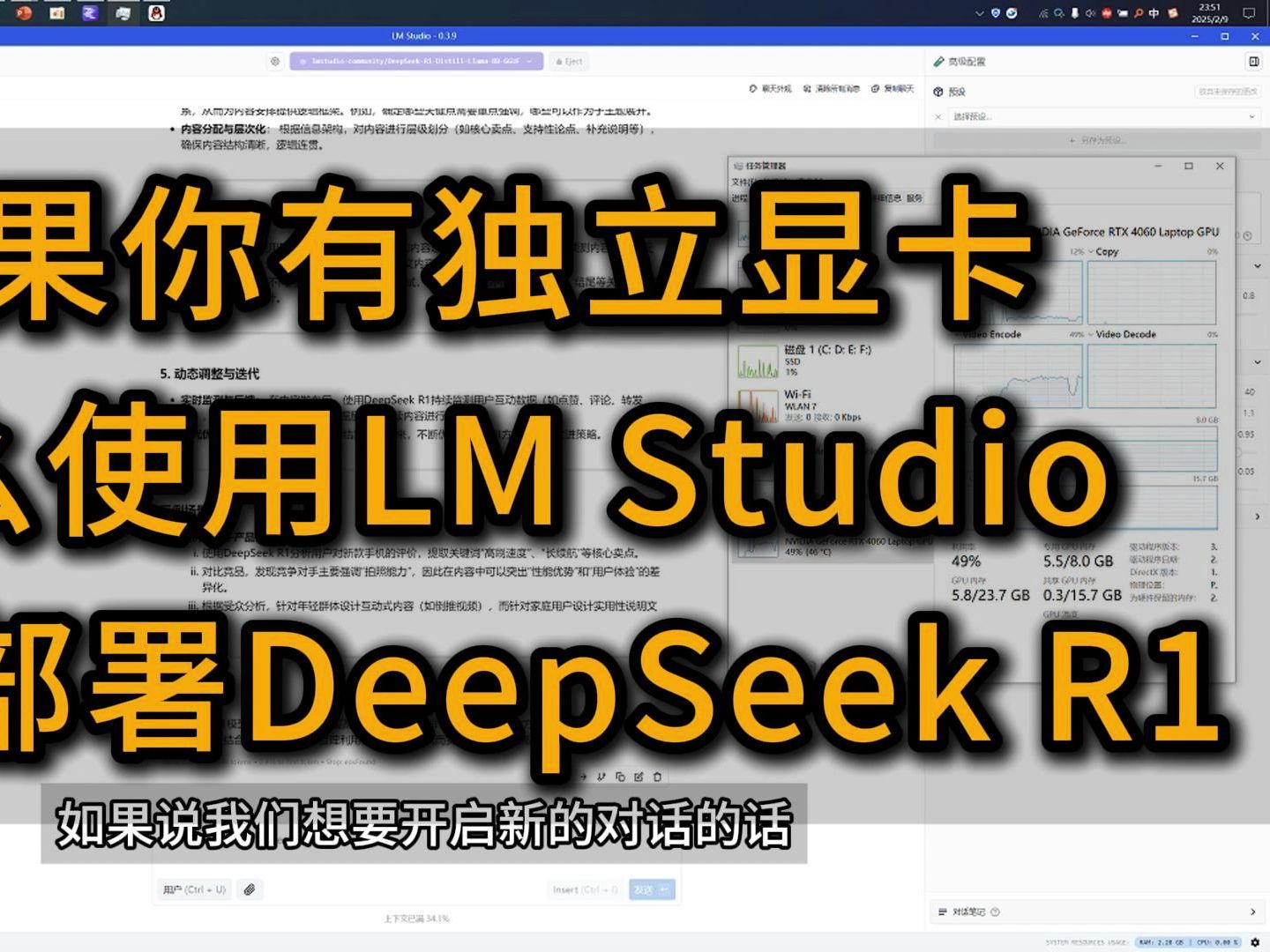Viewport: 1270px width, 952px height.
Task: Eject the loaded model with Eject button
Action: coord(570,62)
